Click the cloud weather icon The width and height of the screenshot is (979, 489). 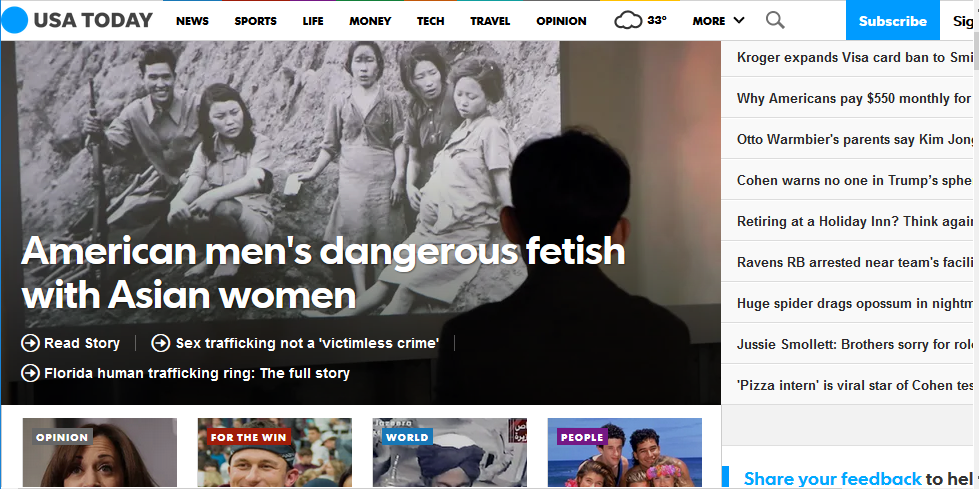[x=628, y=21]
